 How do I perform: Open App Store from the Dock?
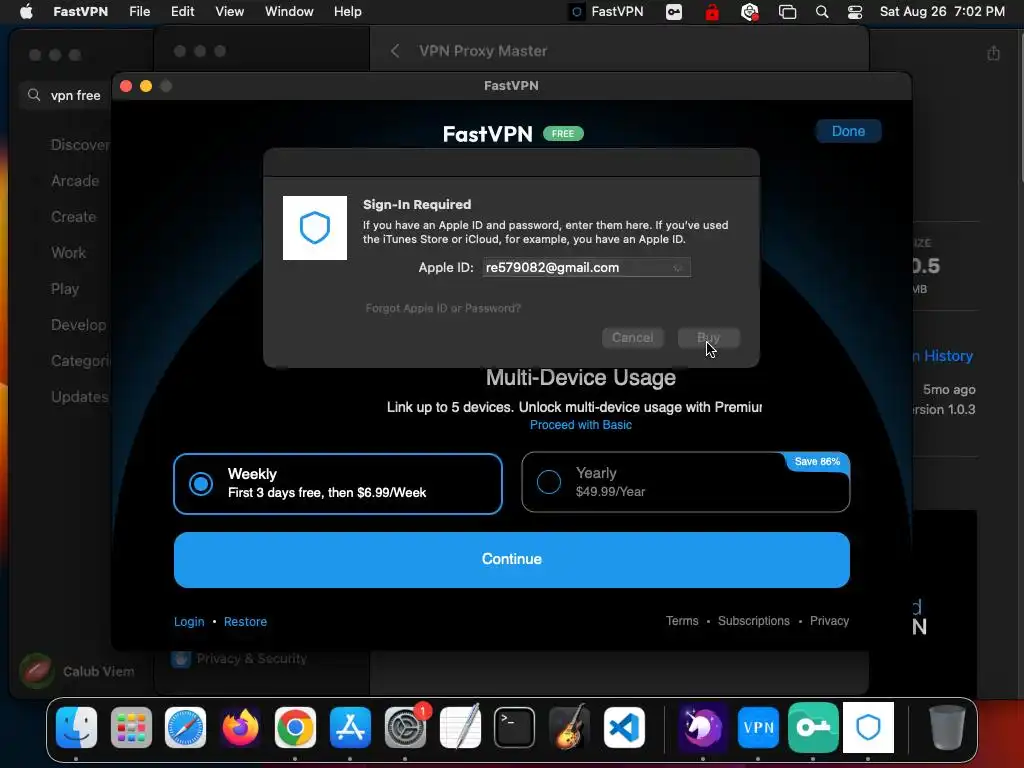point(350,728)
